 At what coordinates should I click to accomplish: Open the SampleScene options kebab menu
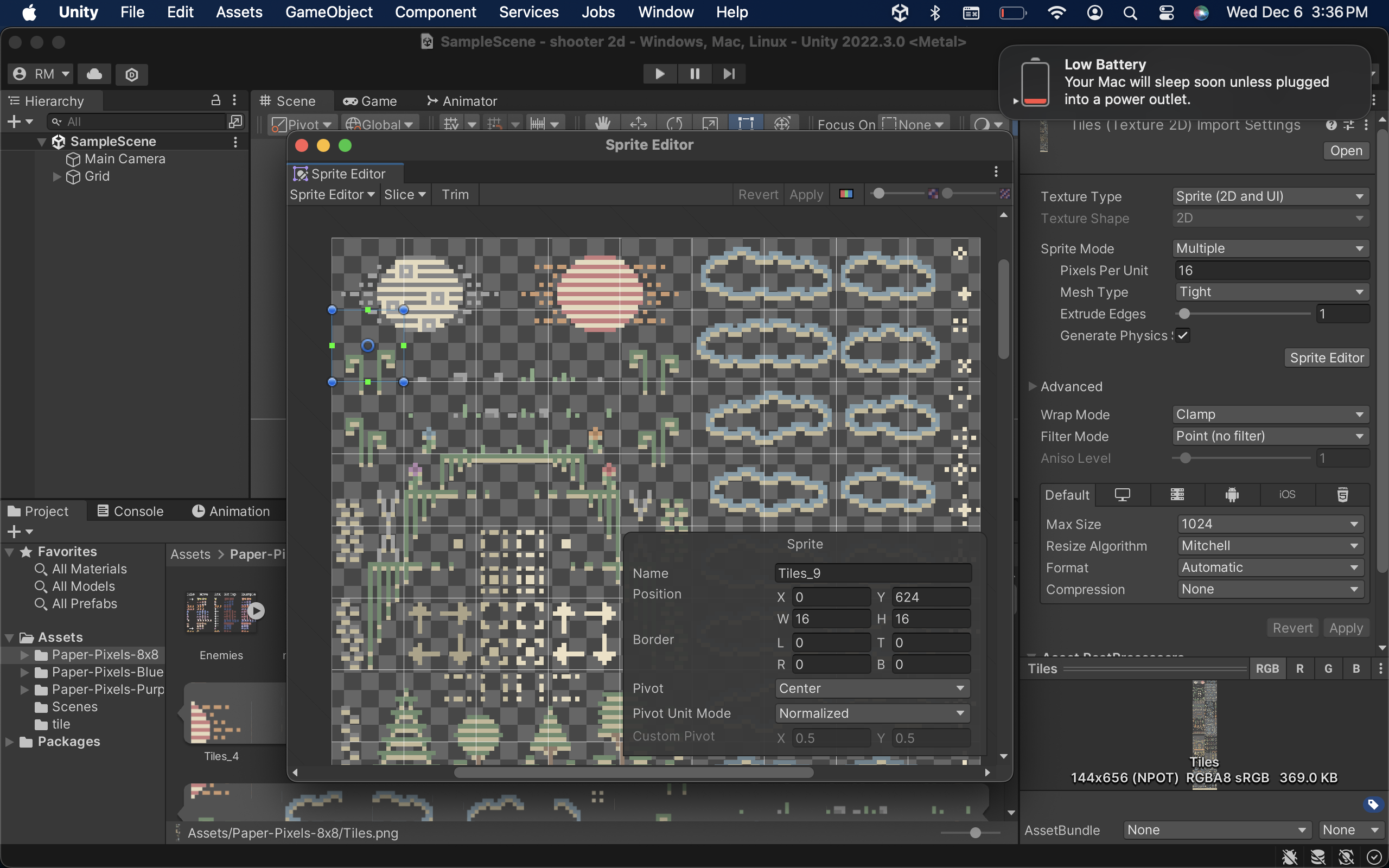coord(235,141)
